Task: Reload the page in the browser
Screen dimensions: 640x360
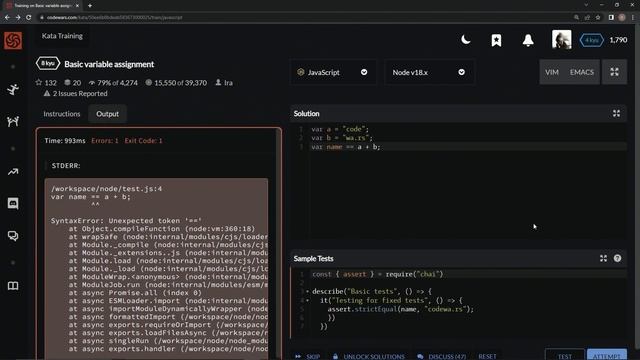Action: (29, 18)
